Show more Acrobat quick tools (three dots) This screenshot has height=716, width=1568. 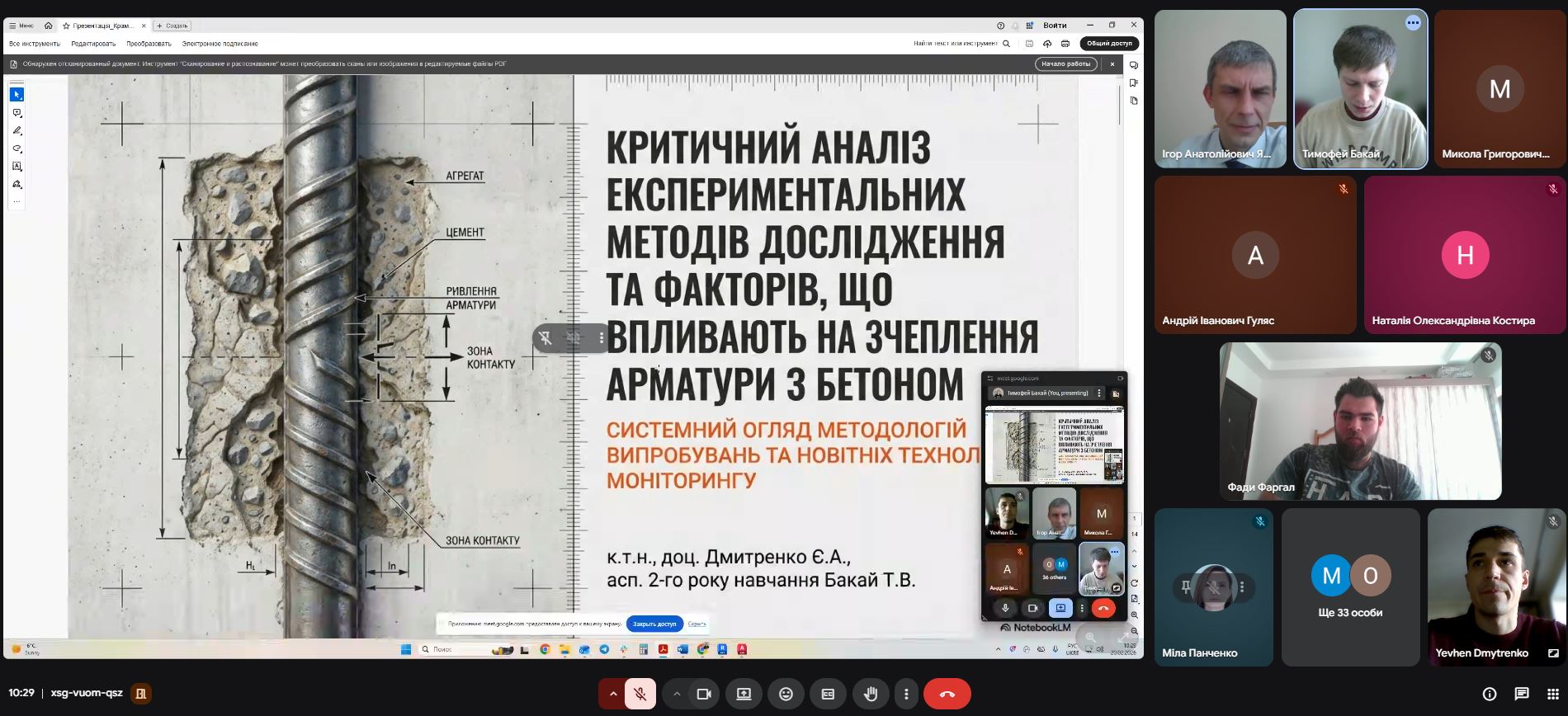click(17, 201)
